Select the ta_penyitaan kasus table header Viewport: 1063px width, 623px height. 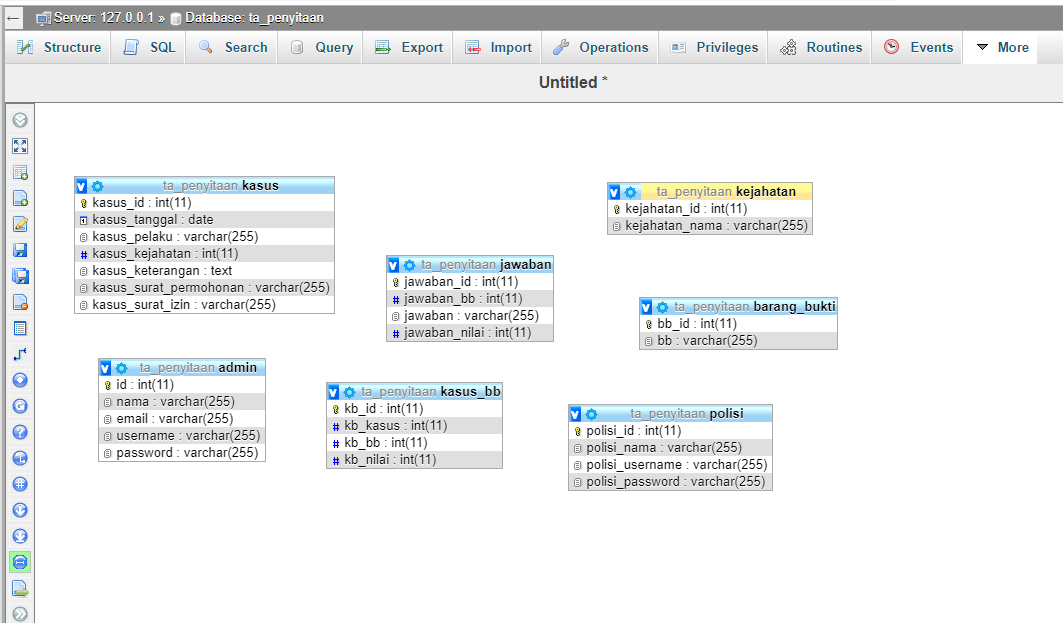point(220,186)
